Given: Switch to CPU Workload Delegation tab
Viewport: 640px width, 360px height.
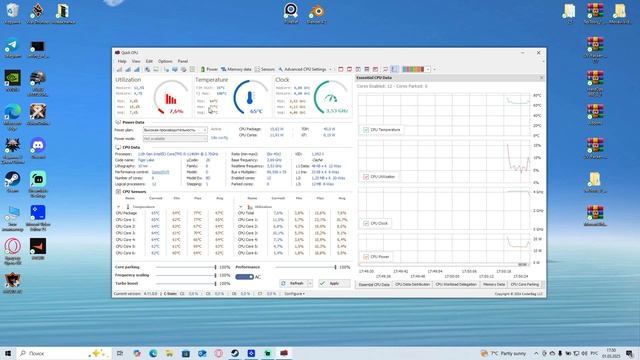Looking at the screenshot, I should click(x=456, y=284).
